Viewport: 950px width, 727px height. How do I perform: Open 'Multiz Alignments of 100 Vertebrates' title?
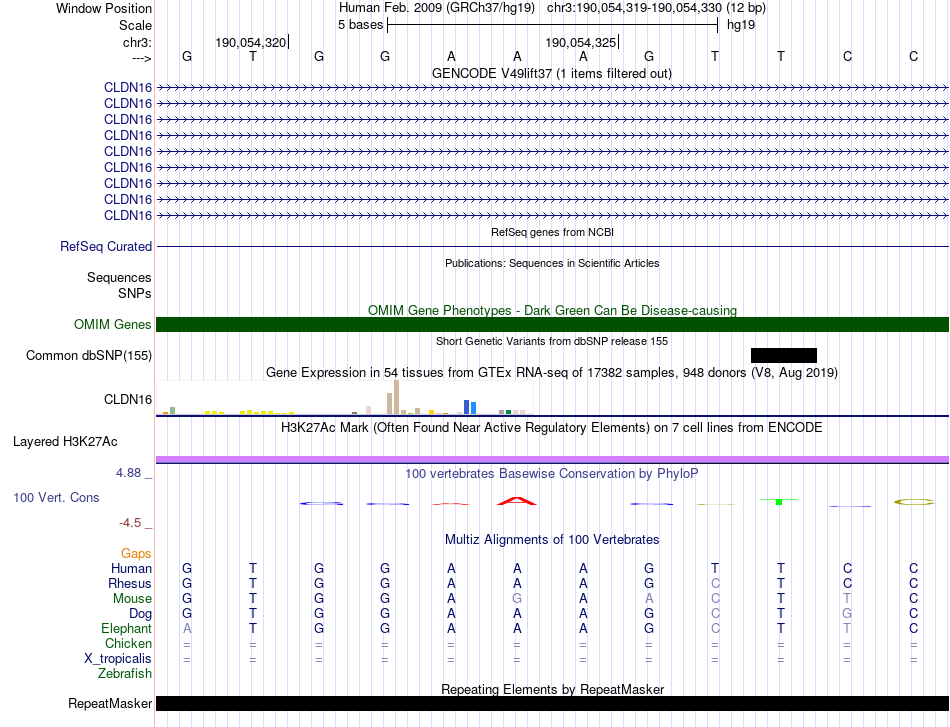[552, 540]
